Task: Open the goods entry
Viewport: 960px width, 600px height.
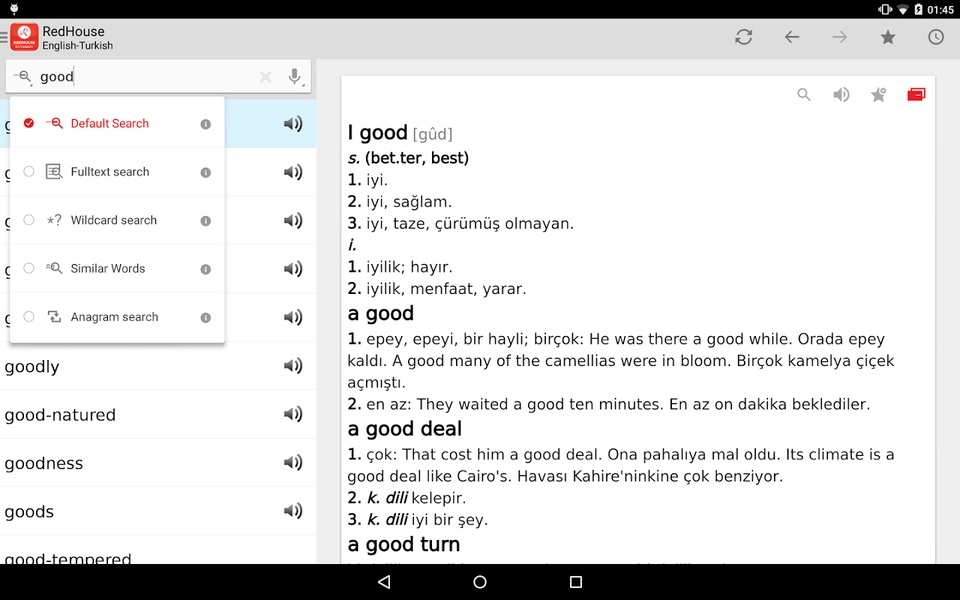Action: point(158,511)
